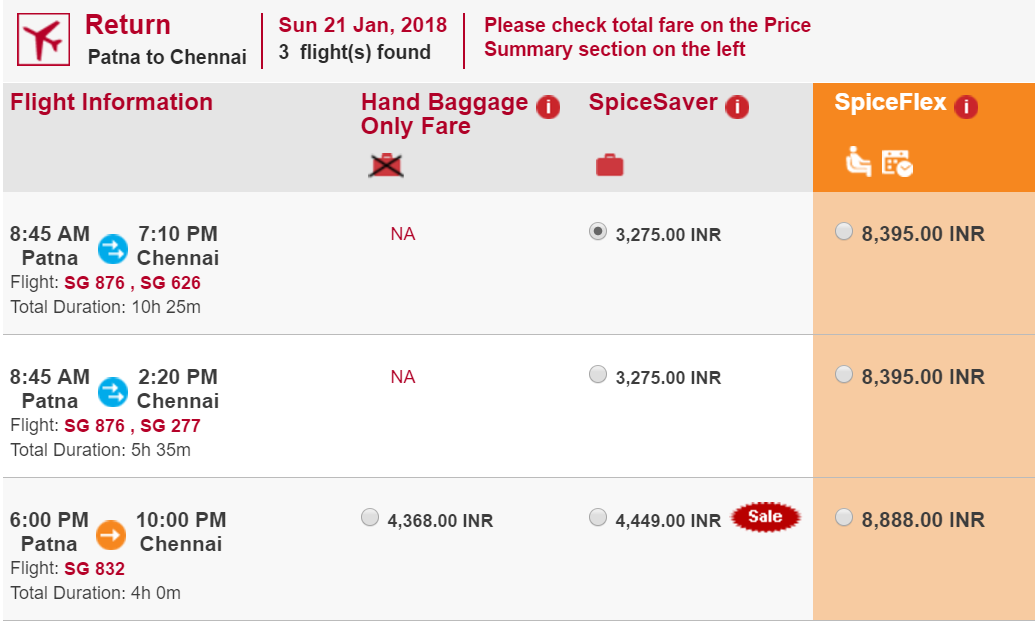This screenshot has height=622, width=1035.
Task: Open the Hand Baggage Only Fare info icon
Action: point(547,107)
